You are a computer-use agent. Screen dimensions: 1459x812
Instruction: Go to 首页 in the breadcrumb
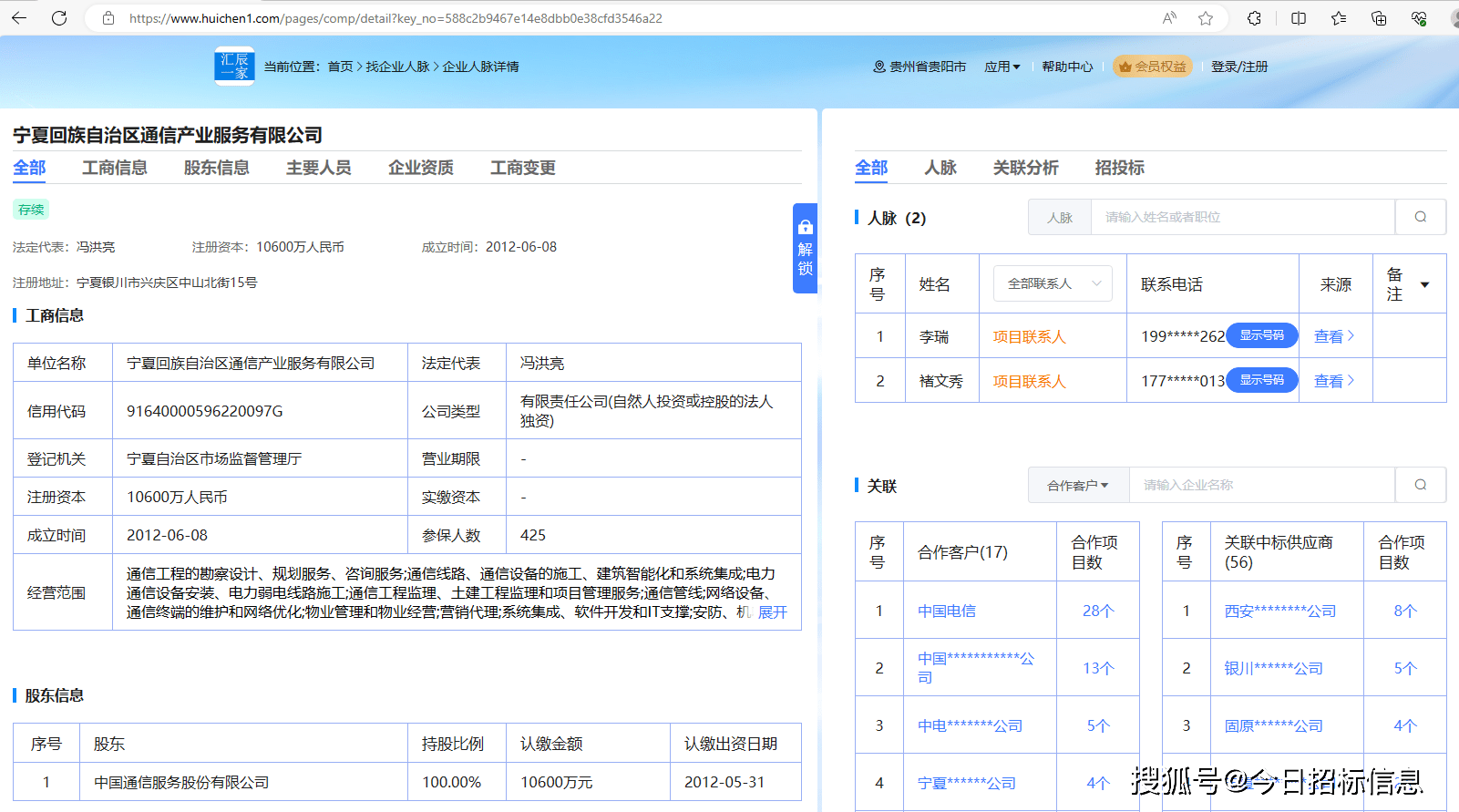click(x=340, y=67)
